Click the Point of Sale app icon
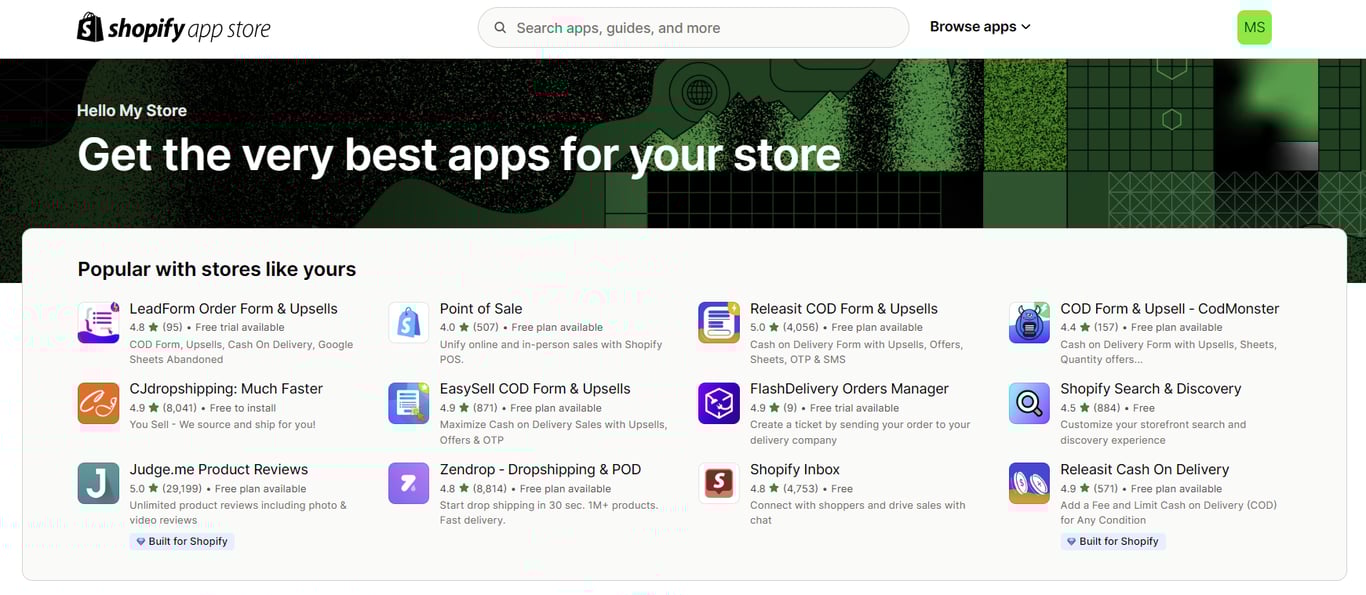Viewport: 1366px width, 595px height. point(408,323)
